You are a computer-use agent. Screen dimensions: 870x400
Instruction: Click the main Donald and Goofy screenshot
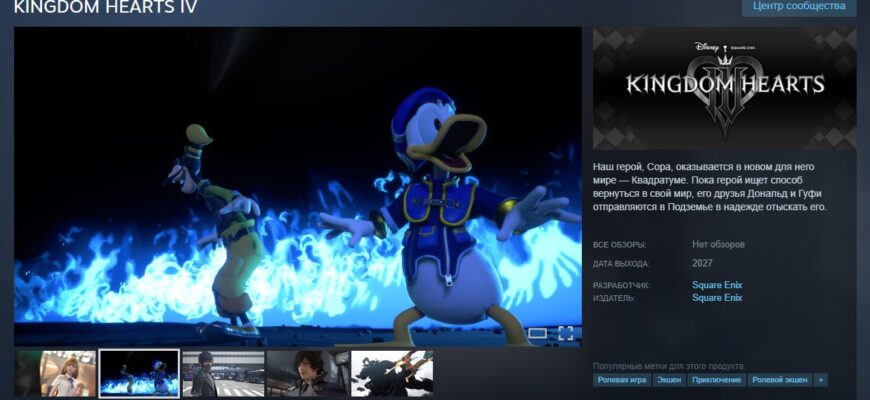coord(297,186)
